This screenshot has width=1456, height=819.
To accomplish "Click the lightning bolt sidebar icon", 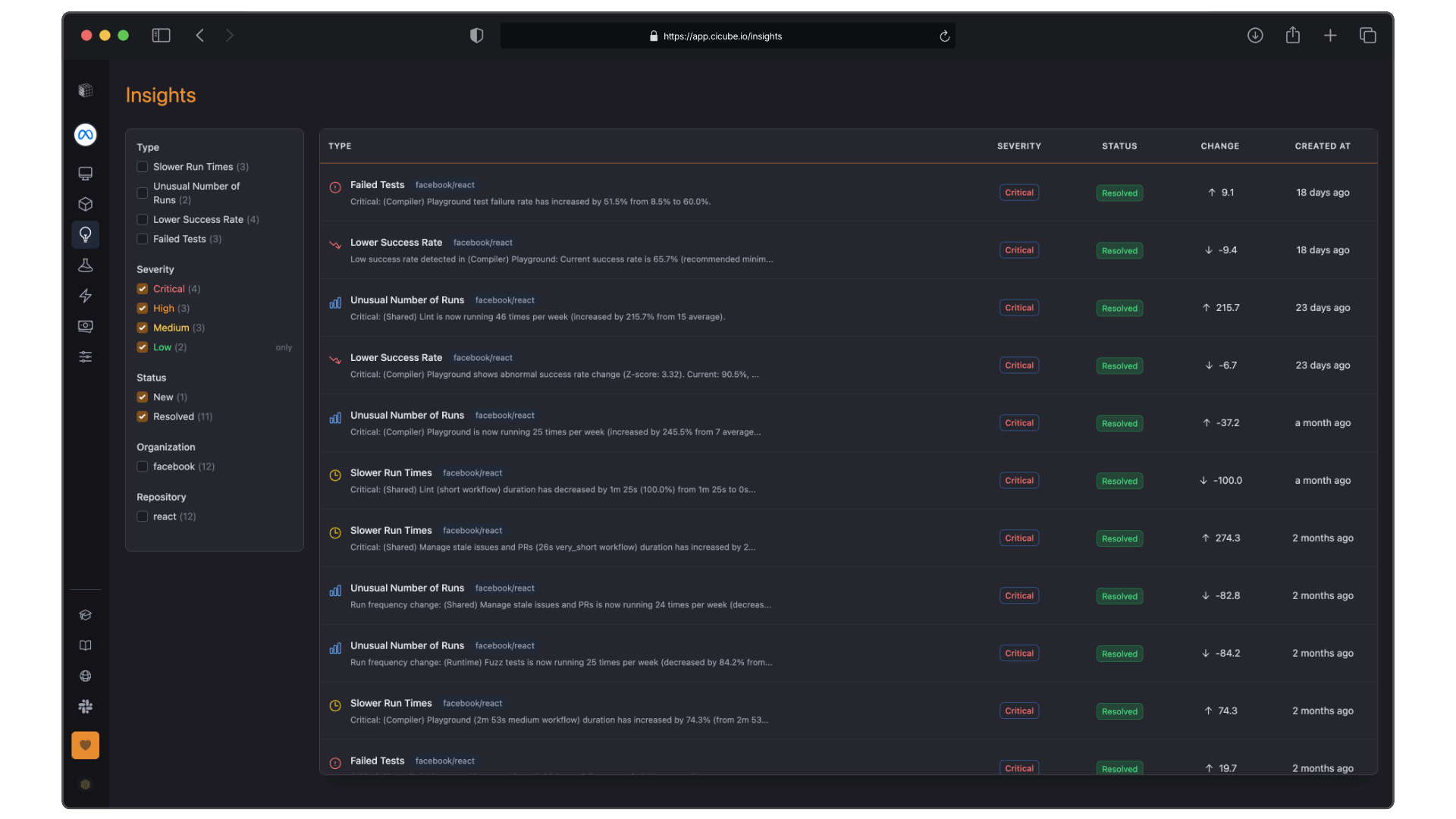I will [86, 296].
